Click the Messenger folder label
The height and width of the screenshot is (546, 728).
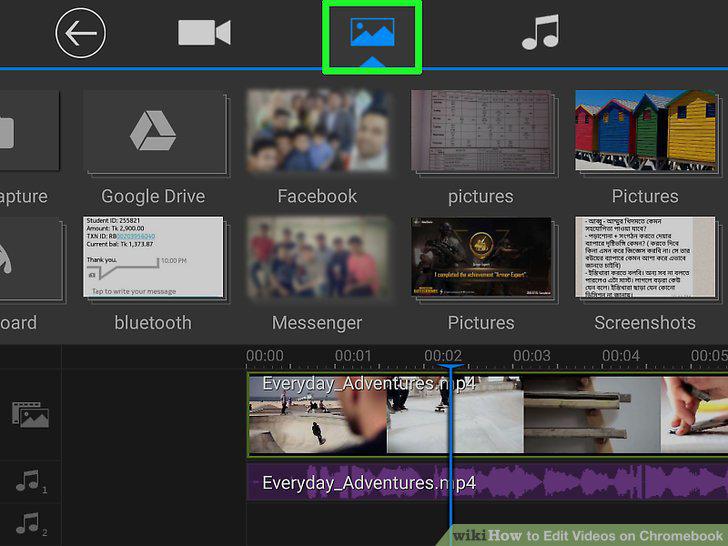[317, 323]
